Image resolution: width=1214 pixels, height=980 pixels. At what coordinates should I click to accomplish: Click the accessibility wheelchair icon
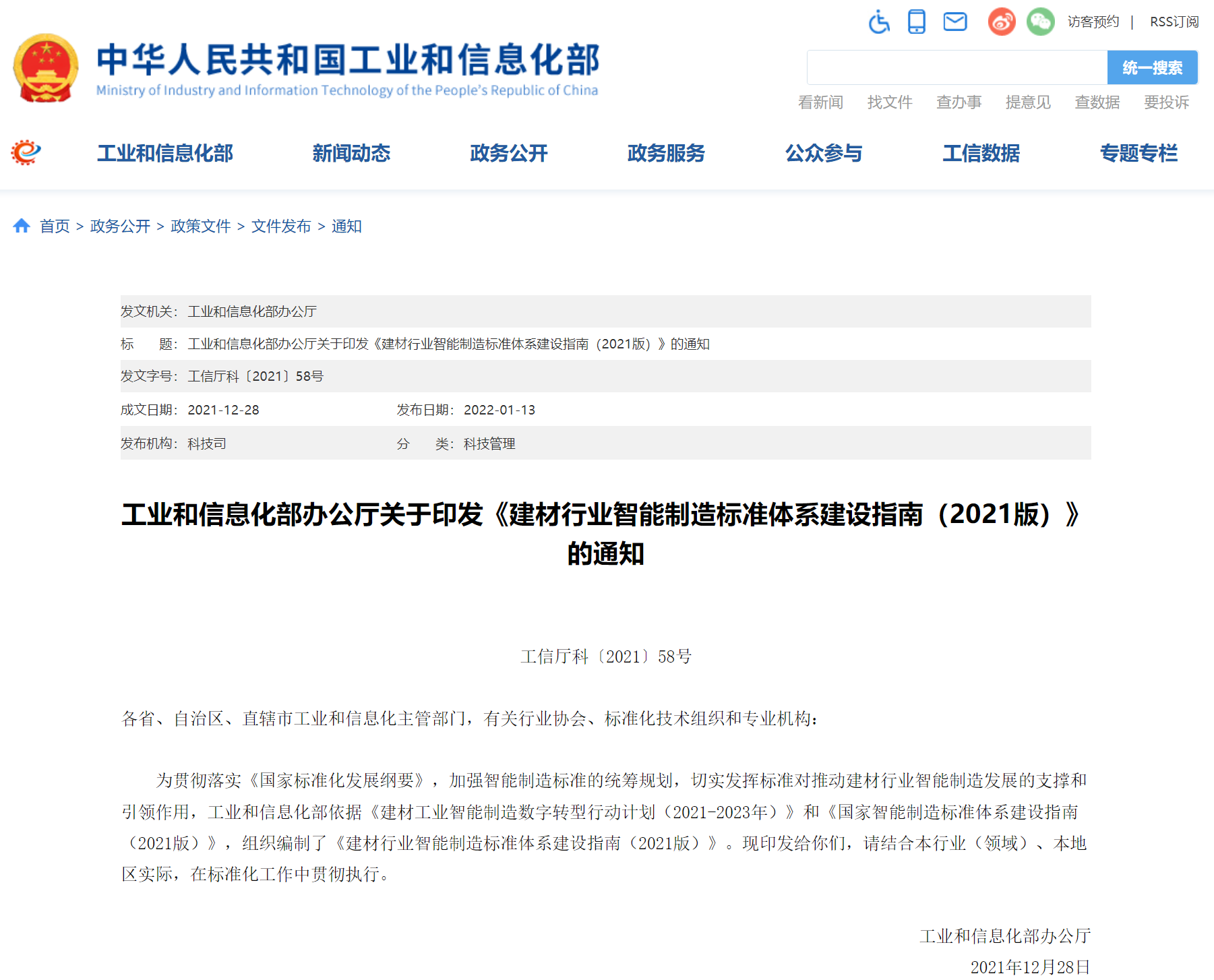point(879,22)
